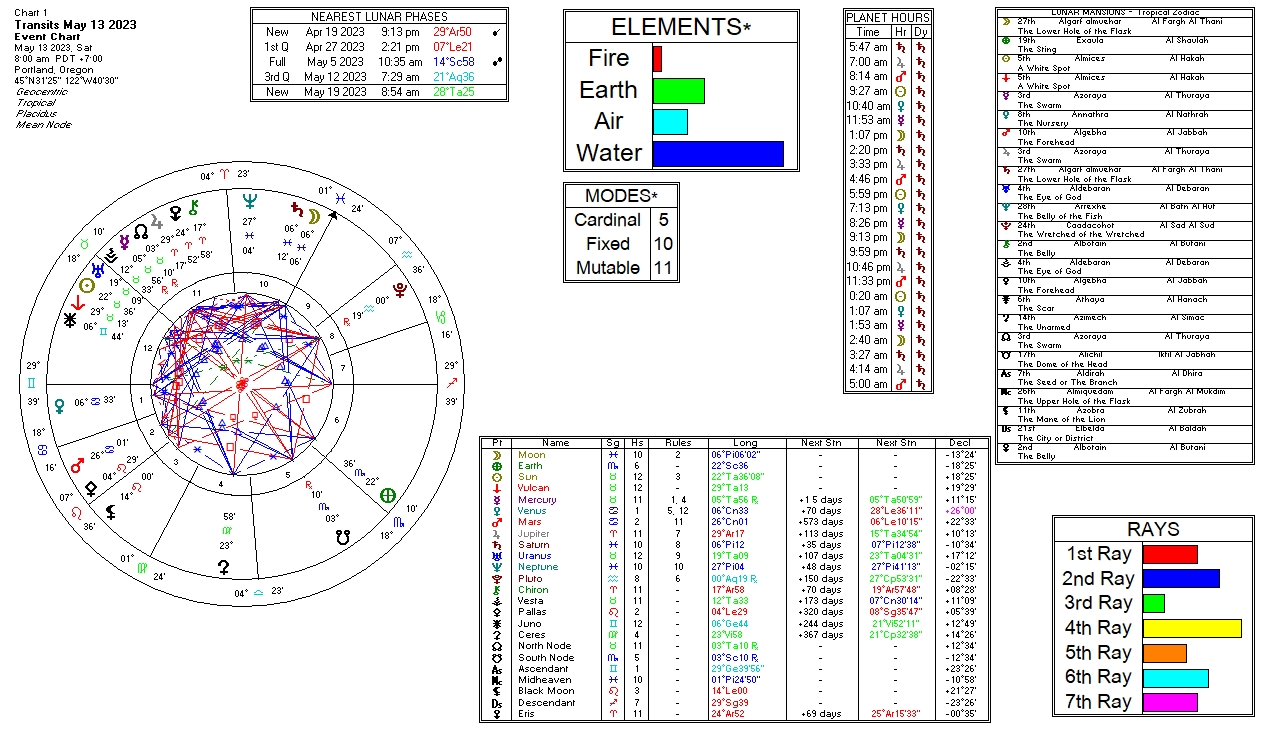Click the yellow 4th Ray bar
This screenshot has width=1267, height=741.
coord(1192,628)
